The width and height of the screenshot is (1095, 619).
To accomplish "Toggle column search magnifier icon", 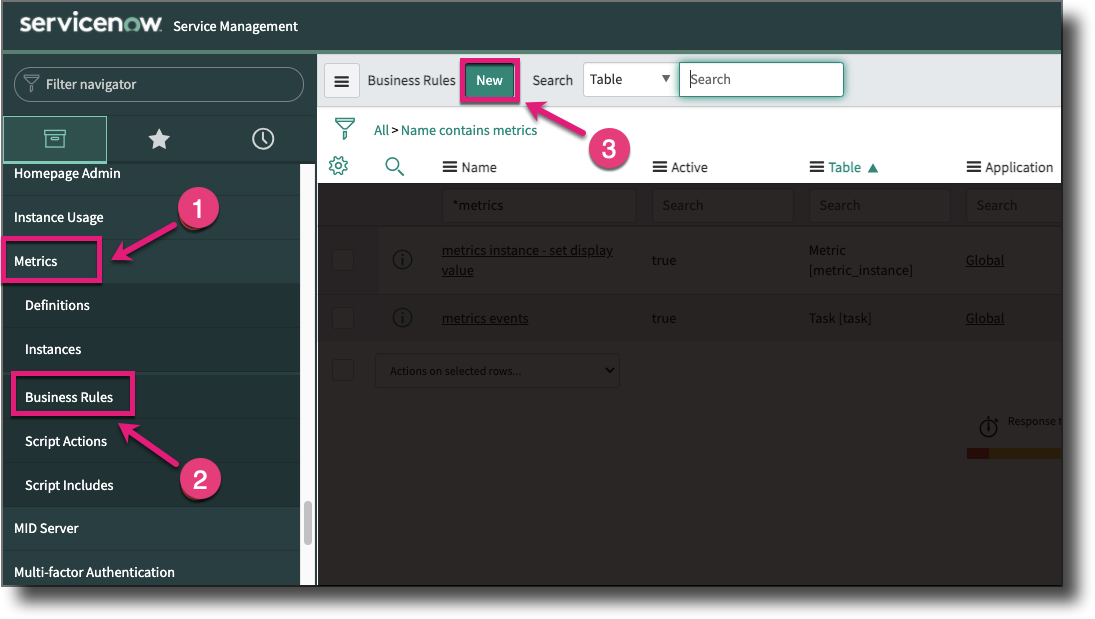I will (395, 167).
